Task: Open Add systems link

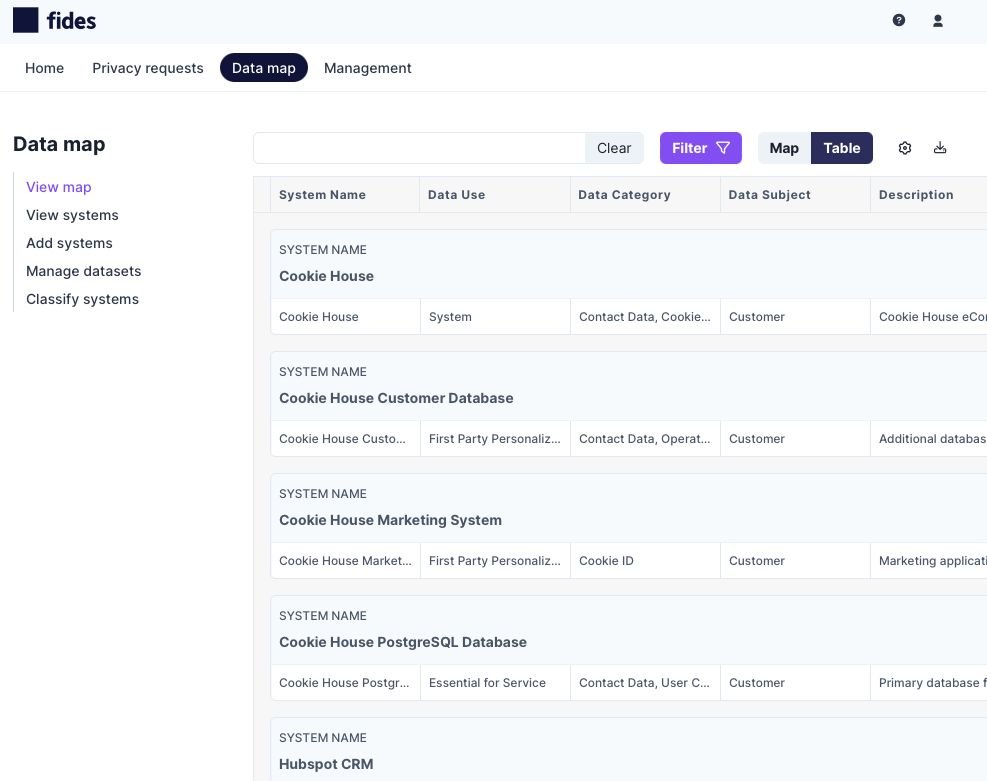Action: tap(69, 243)
